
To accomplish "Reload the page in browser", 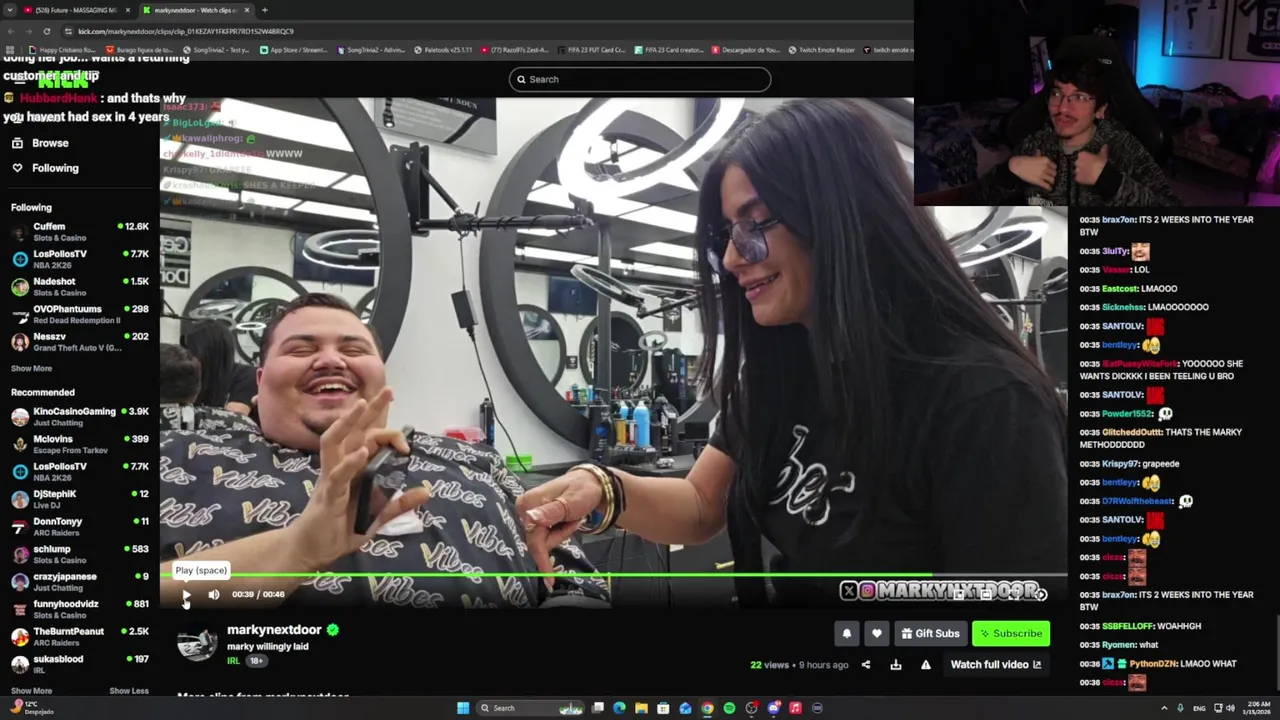I will (x=46, y=31).
